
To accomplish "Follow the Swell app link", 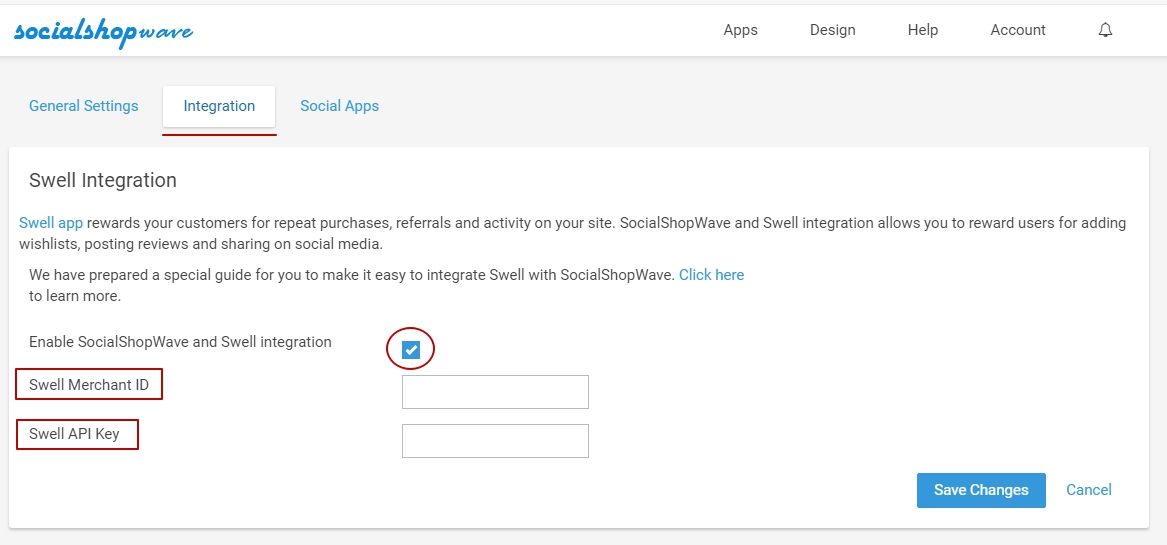I will (x=51, y=223).
